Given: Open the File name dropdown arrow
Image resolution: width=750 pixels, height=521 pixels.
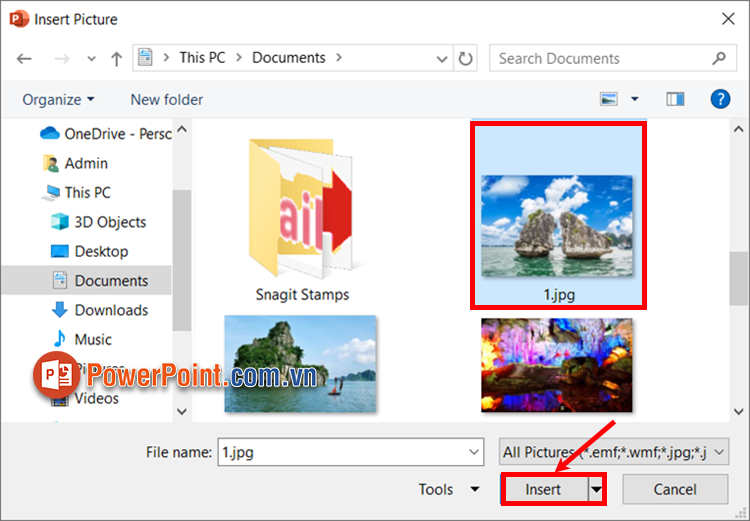Looking at the screenshot, I should coord(474,452).
